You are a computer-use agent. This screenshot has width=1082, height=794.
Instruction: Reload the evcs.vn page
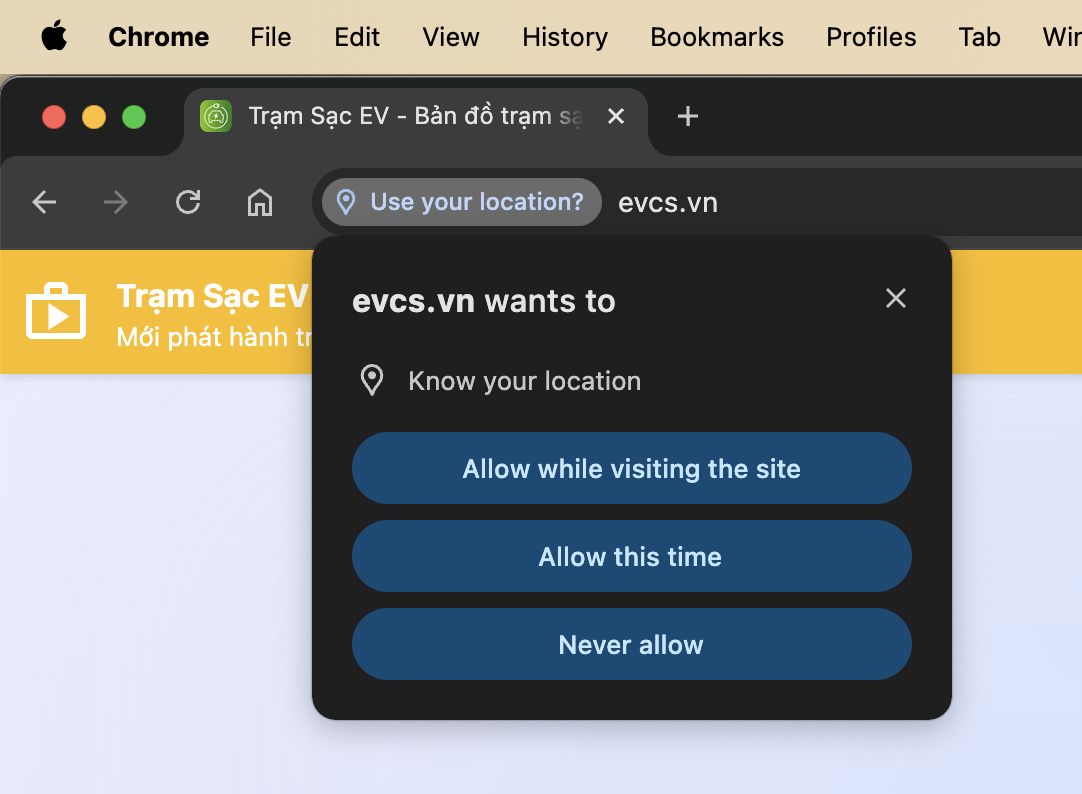(x=188, y=202)
